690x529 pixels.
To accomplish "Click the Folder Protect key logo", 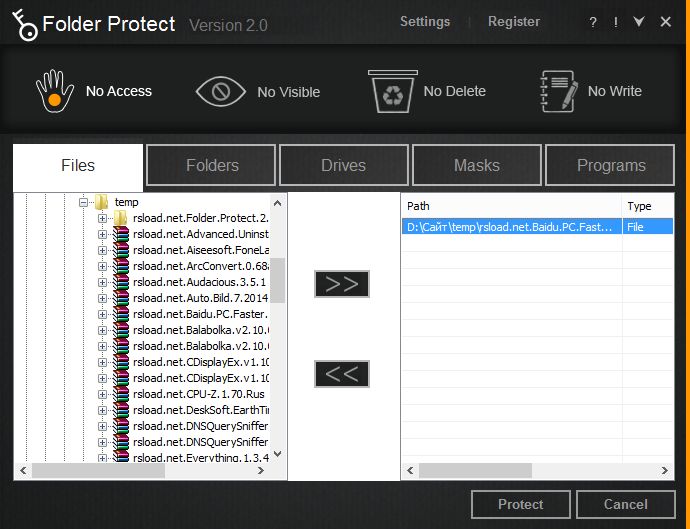I will pyautogui.click(x=24, y=26).
